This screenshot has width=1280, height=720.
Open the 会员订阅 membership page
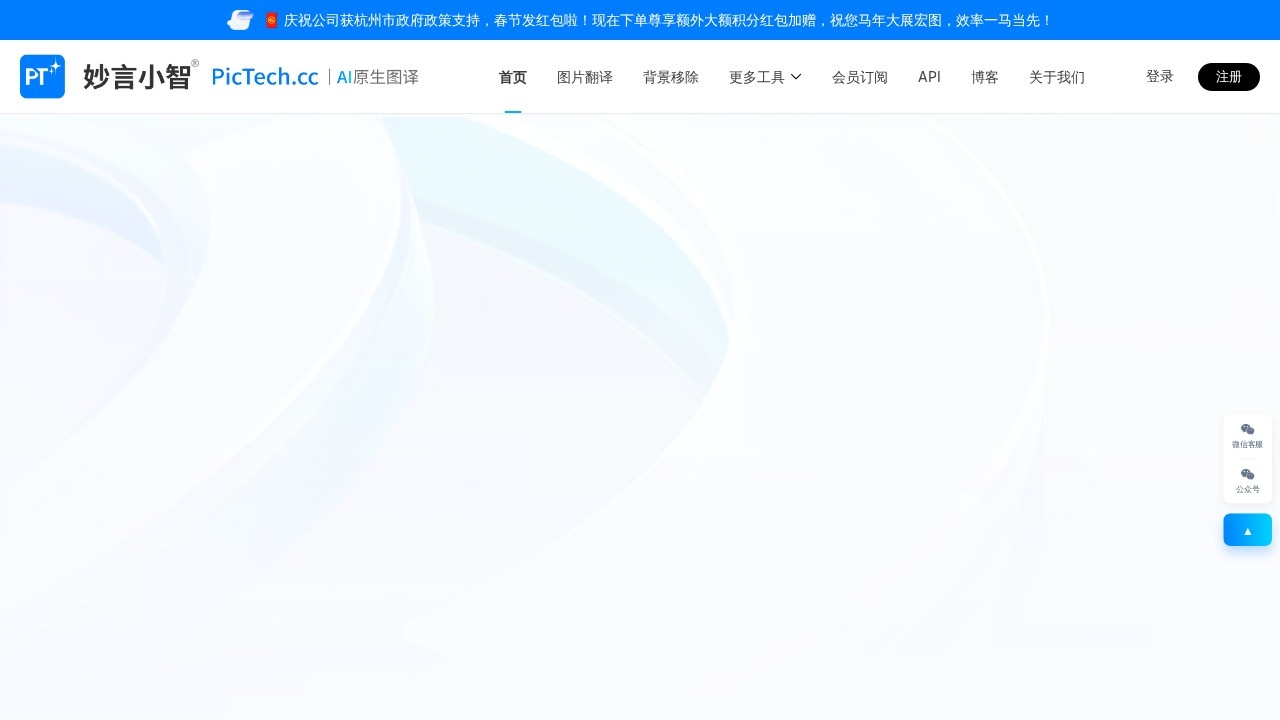860,77
